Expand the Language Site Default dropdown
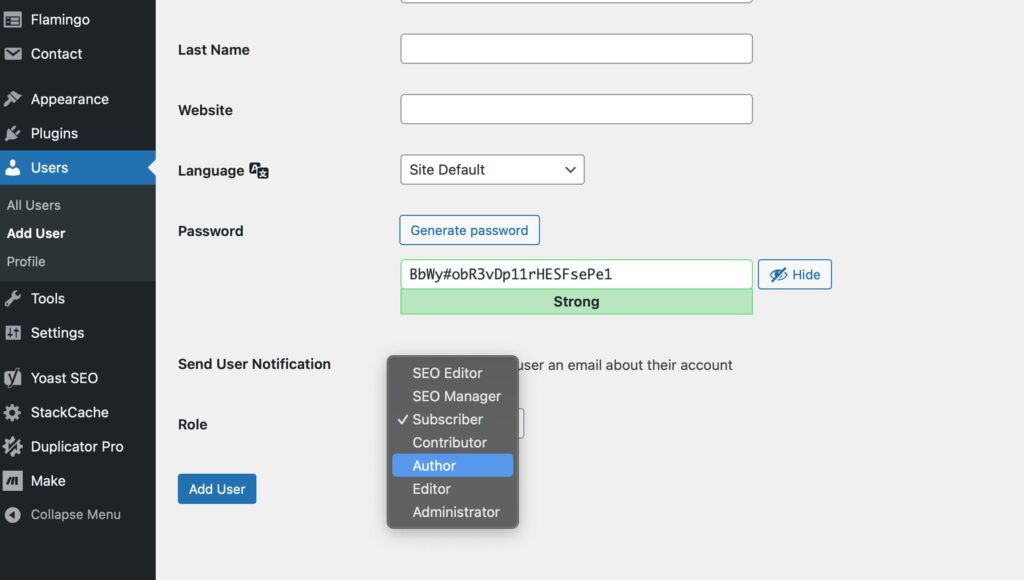Viewport: 1024px width, 580px height. tap(492, 170)
